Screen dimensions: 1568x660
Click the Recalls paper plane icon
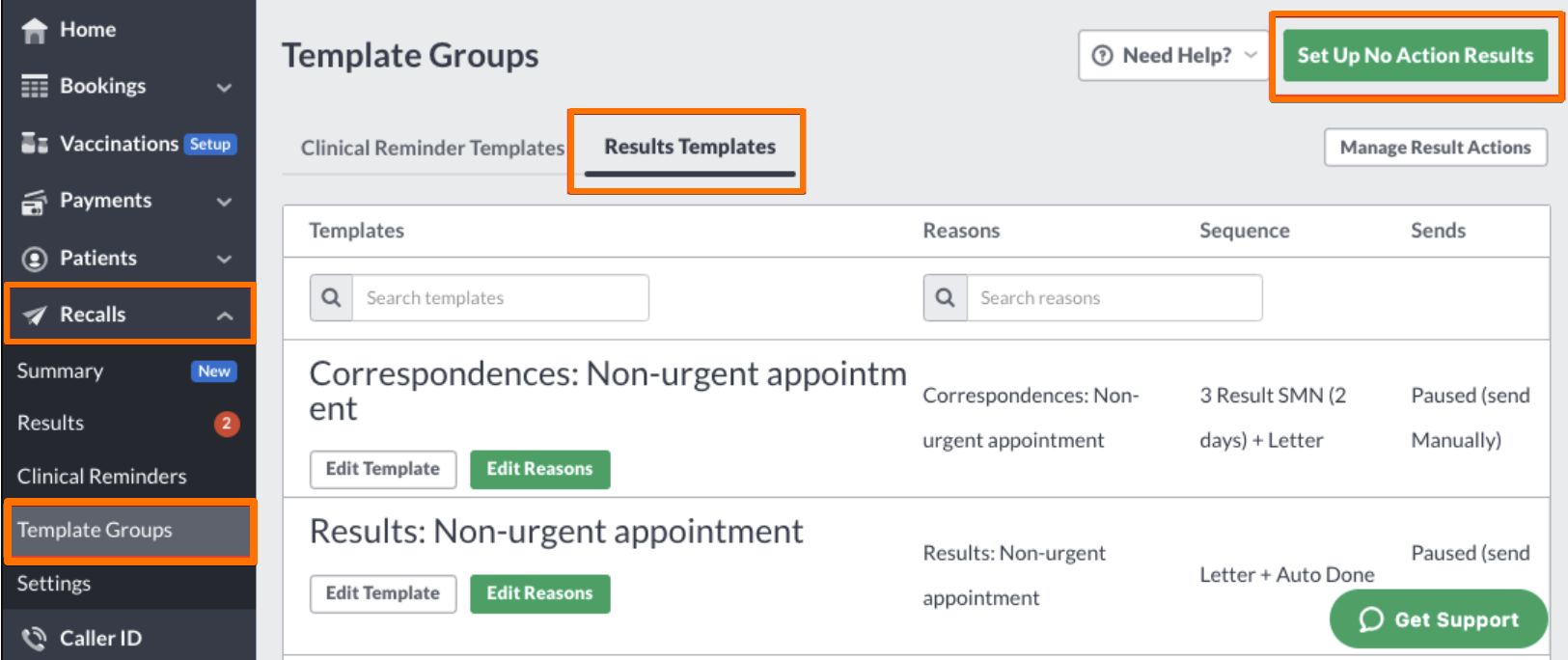[35, 316]
